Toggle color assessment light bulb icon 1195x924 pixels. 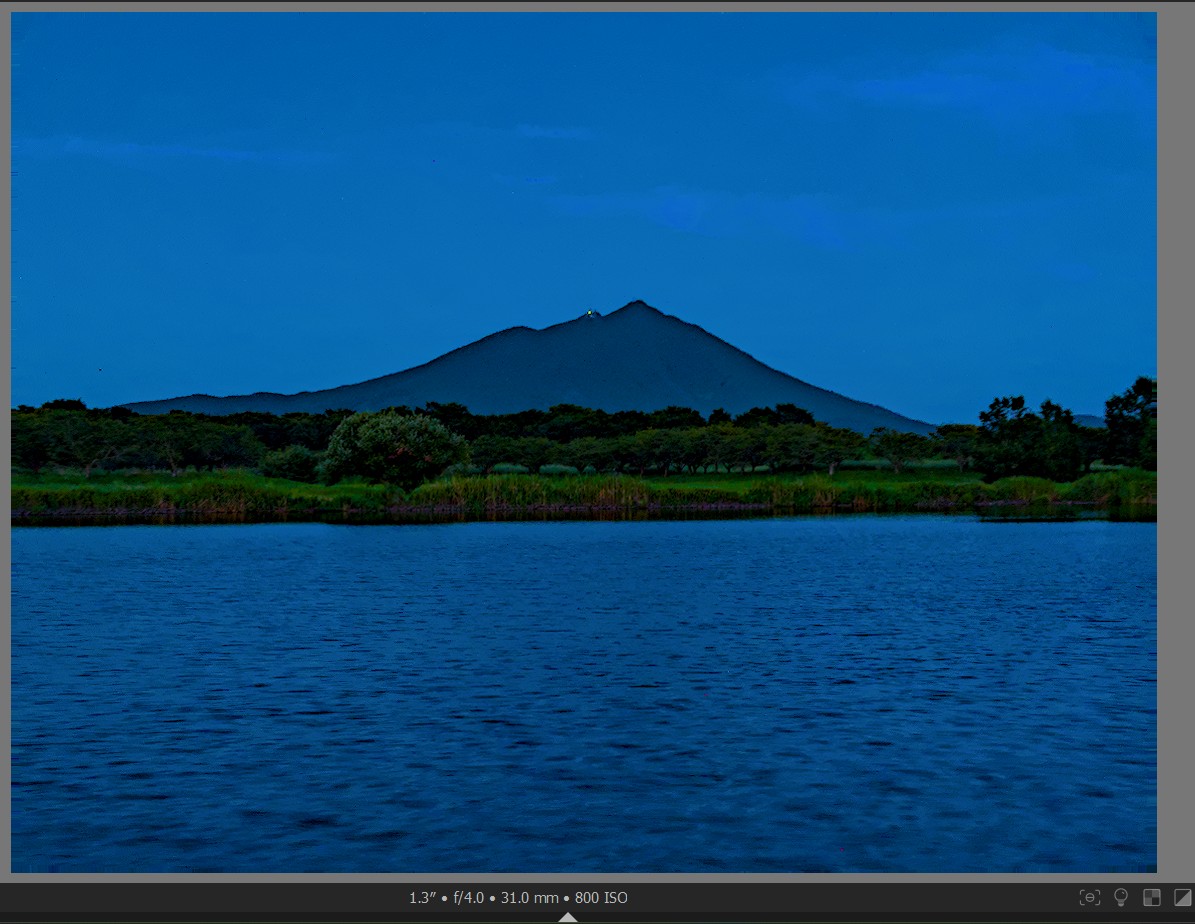(1120, 897)
